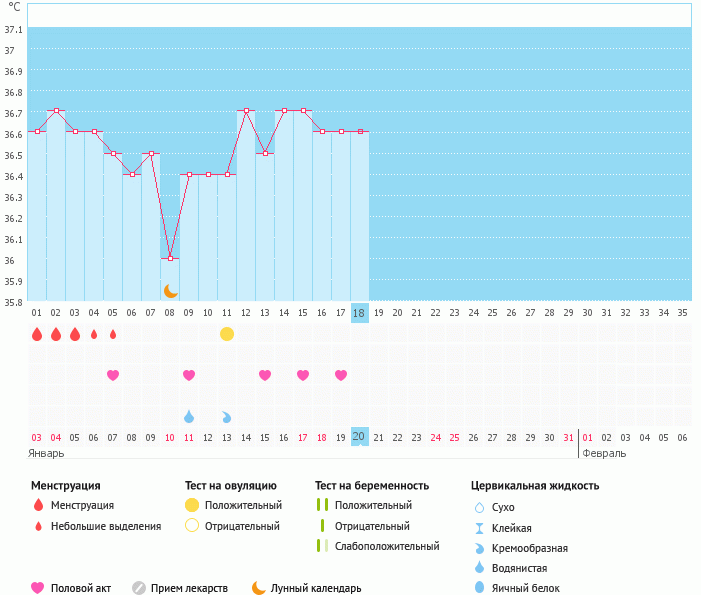This screenshot has width=701, height=595.
Task: Select the 36.0 temperature point on day 08
Action: coord(170,258)
